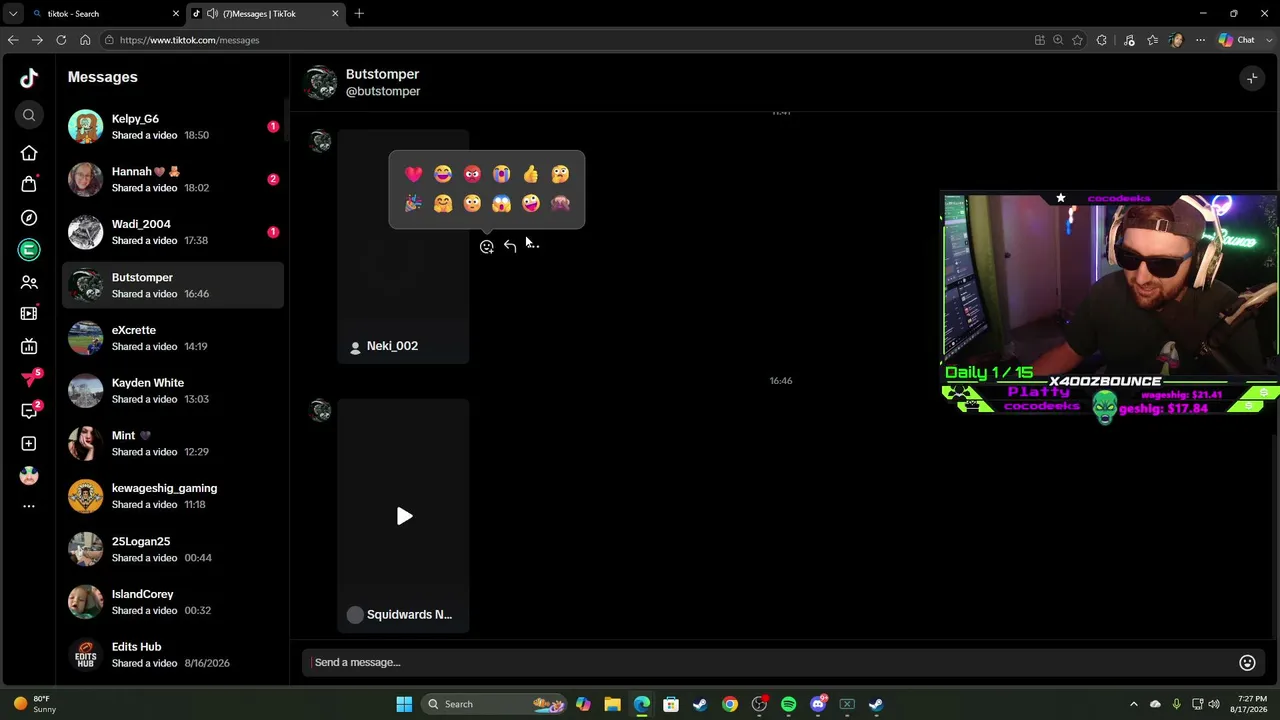This screenshot has height=720, width=1280.
Task: Open the More ellipsis in sidebar
Action: coord(29,506)
